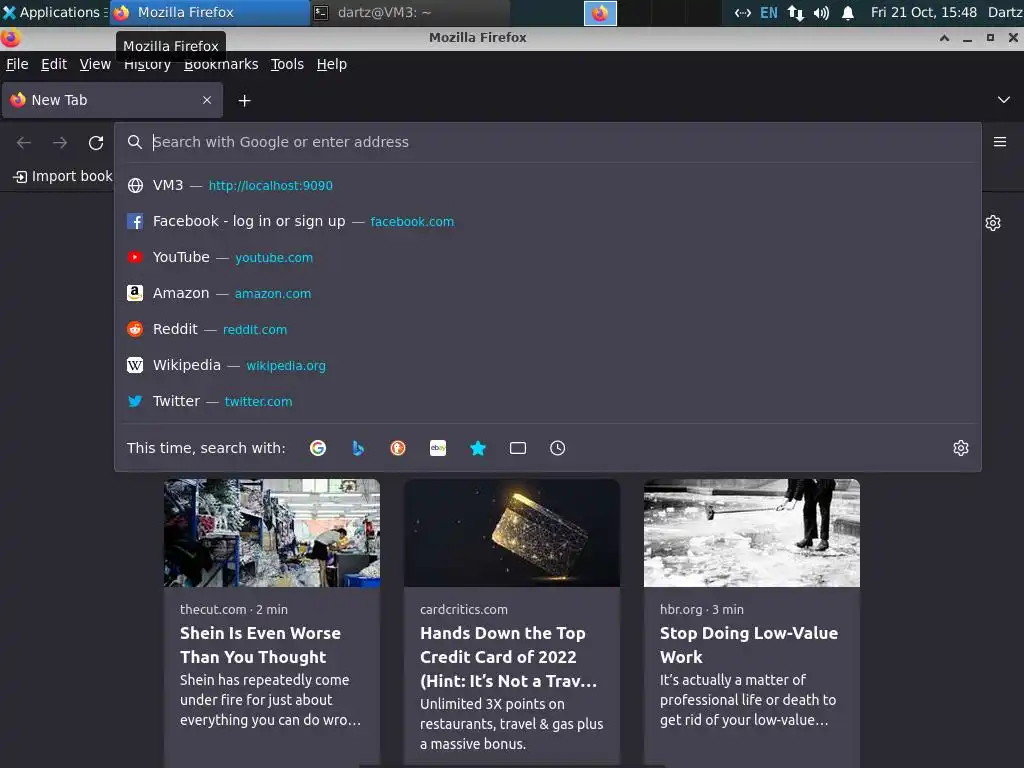Open credit card article thumbnail image
This screenshot has height=768, width=1024.
click(x=512, y=533)
